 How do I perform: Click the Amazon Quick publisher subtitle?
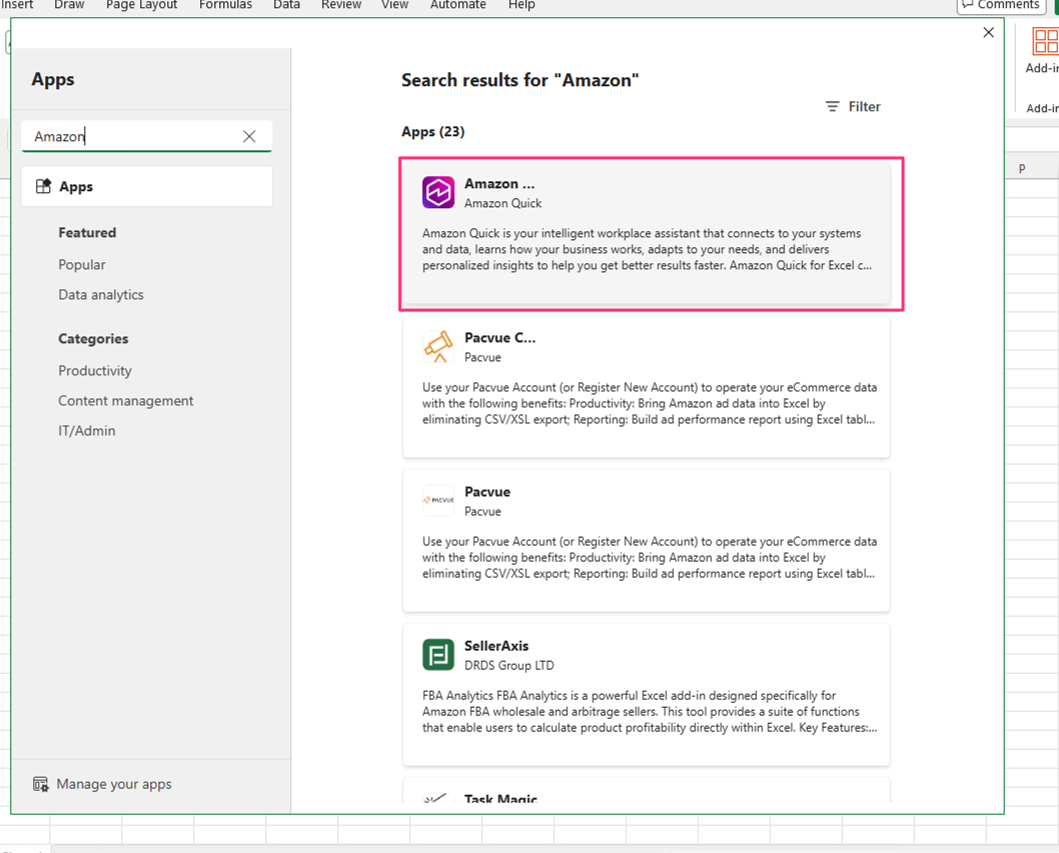[502, 203]
